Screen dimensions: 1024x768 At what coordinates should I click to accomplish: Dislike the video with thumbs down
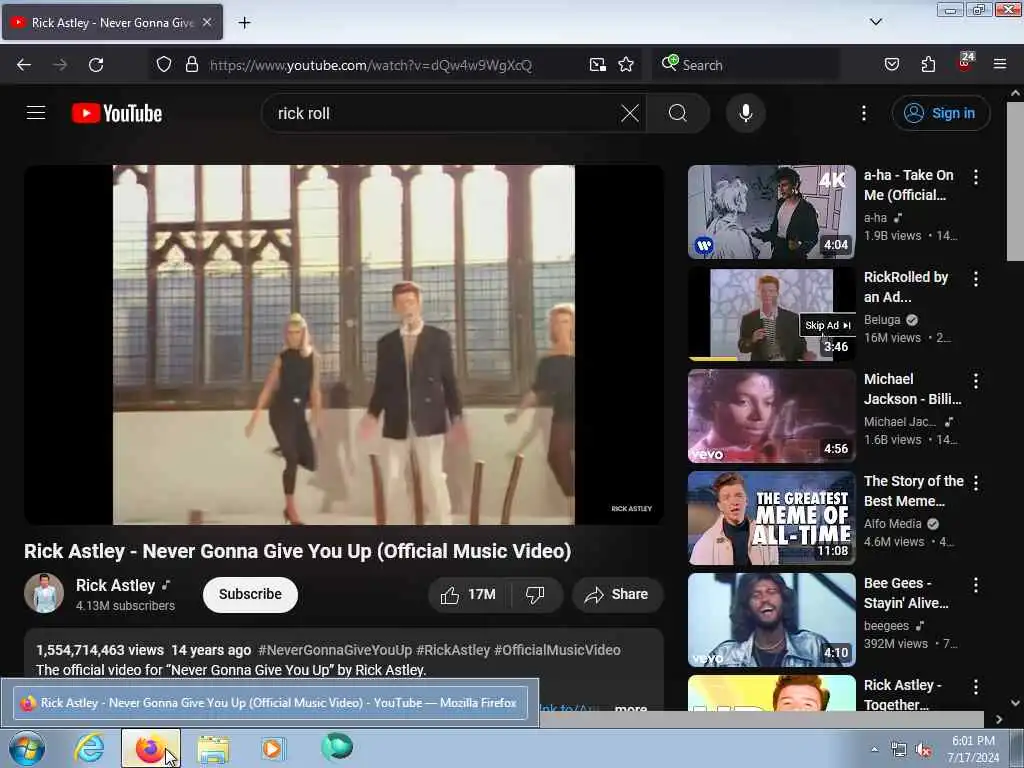point(536,595)
